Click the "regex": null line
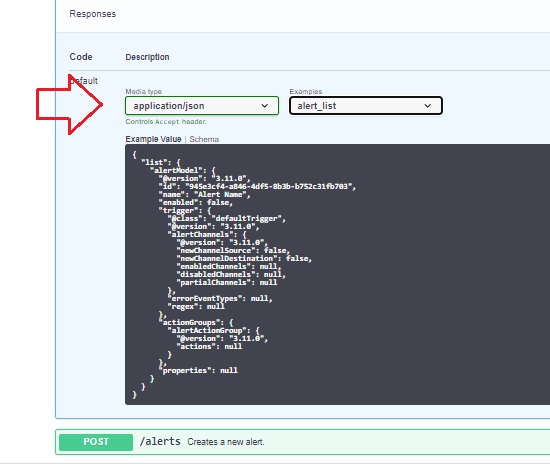This screenshot has width=550, height=466. pos(196,306)
